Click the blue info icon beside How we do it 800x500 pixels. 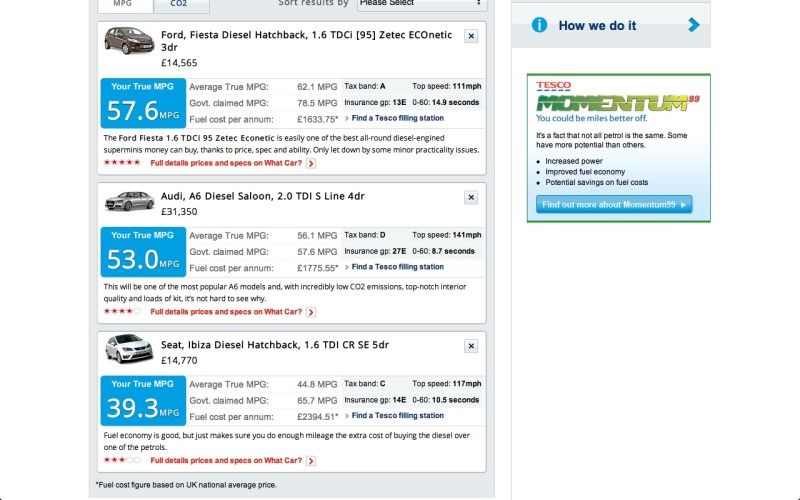point(539,25)
